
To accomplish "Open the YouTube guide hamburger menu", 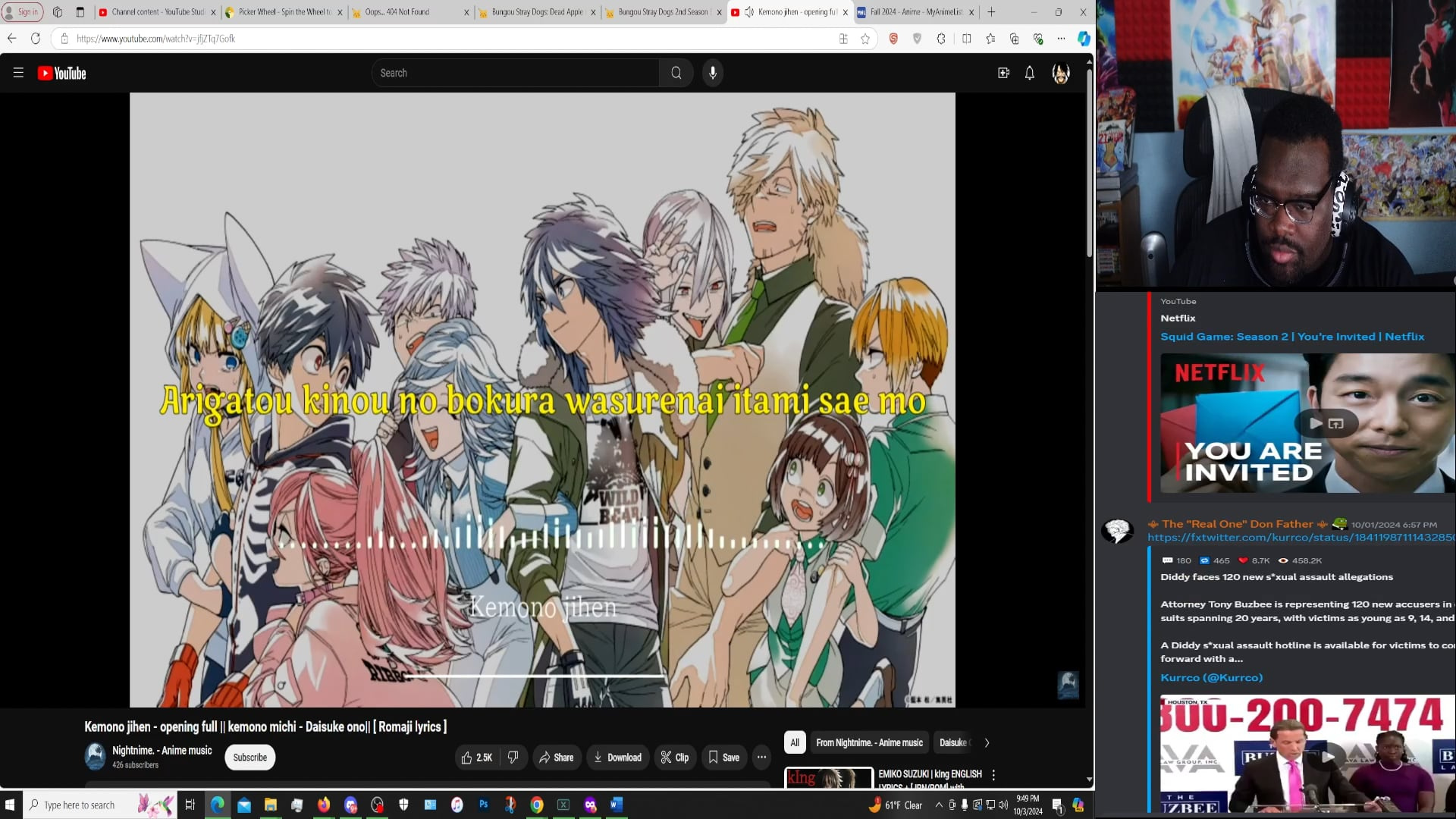I will tap(18, 73).
